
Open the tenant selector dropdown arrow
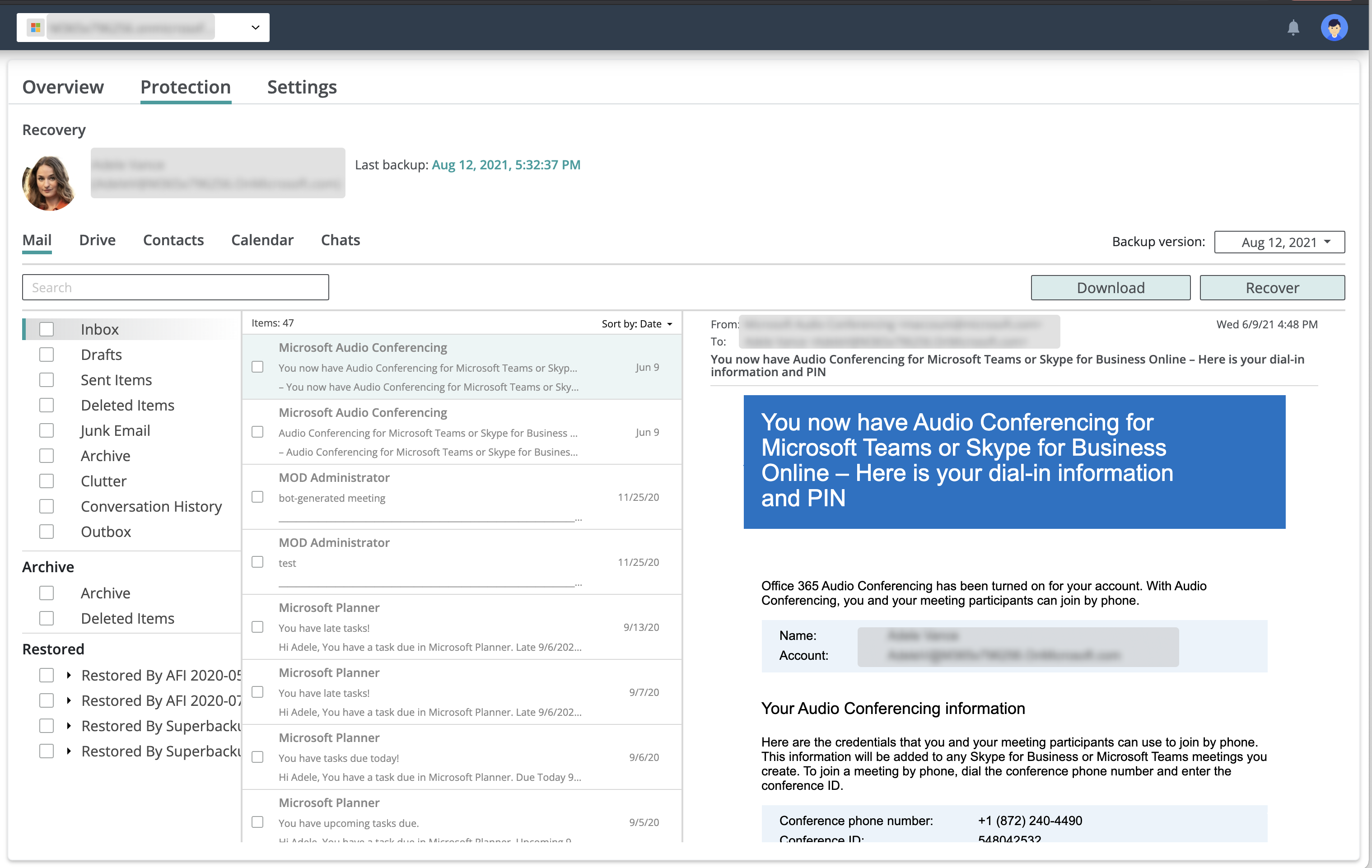click(255, 28)
